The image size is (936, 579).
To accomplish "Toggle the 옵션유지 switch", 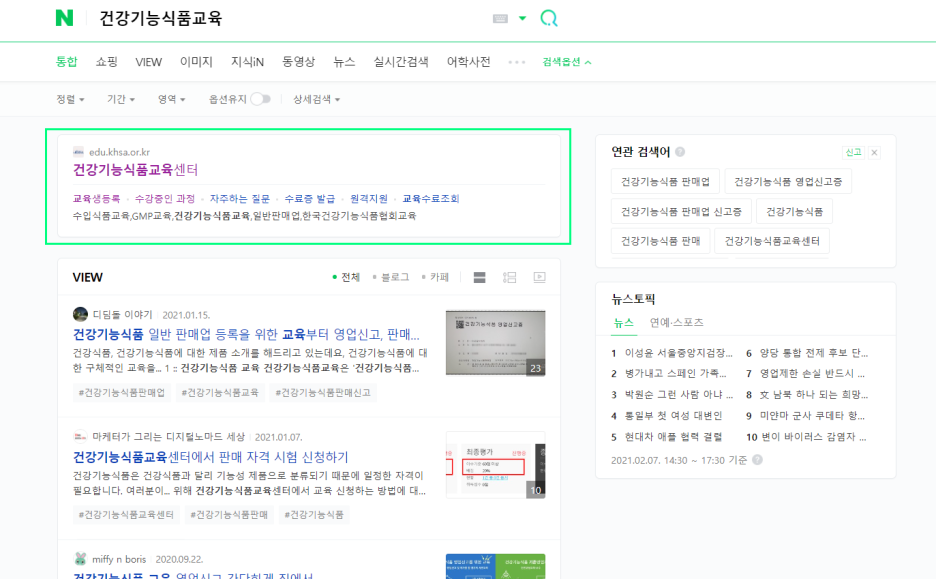I will click(x=260, y=99).
